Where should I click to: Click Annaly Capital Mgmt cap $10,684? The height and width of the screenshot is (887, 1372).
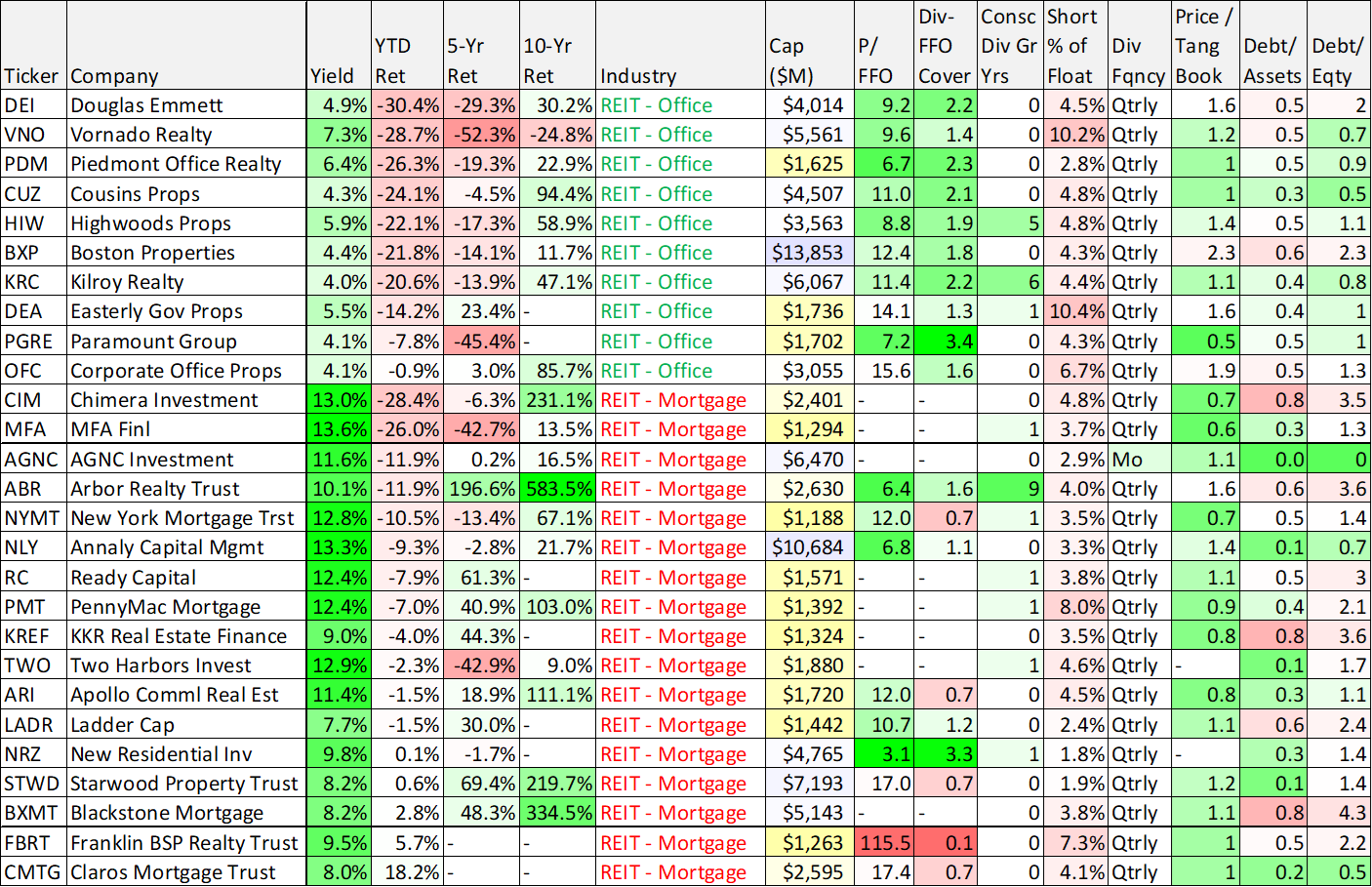810,547
